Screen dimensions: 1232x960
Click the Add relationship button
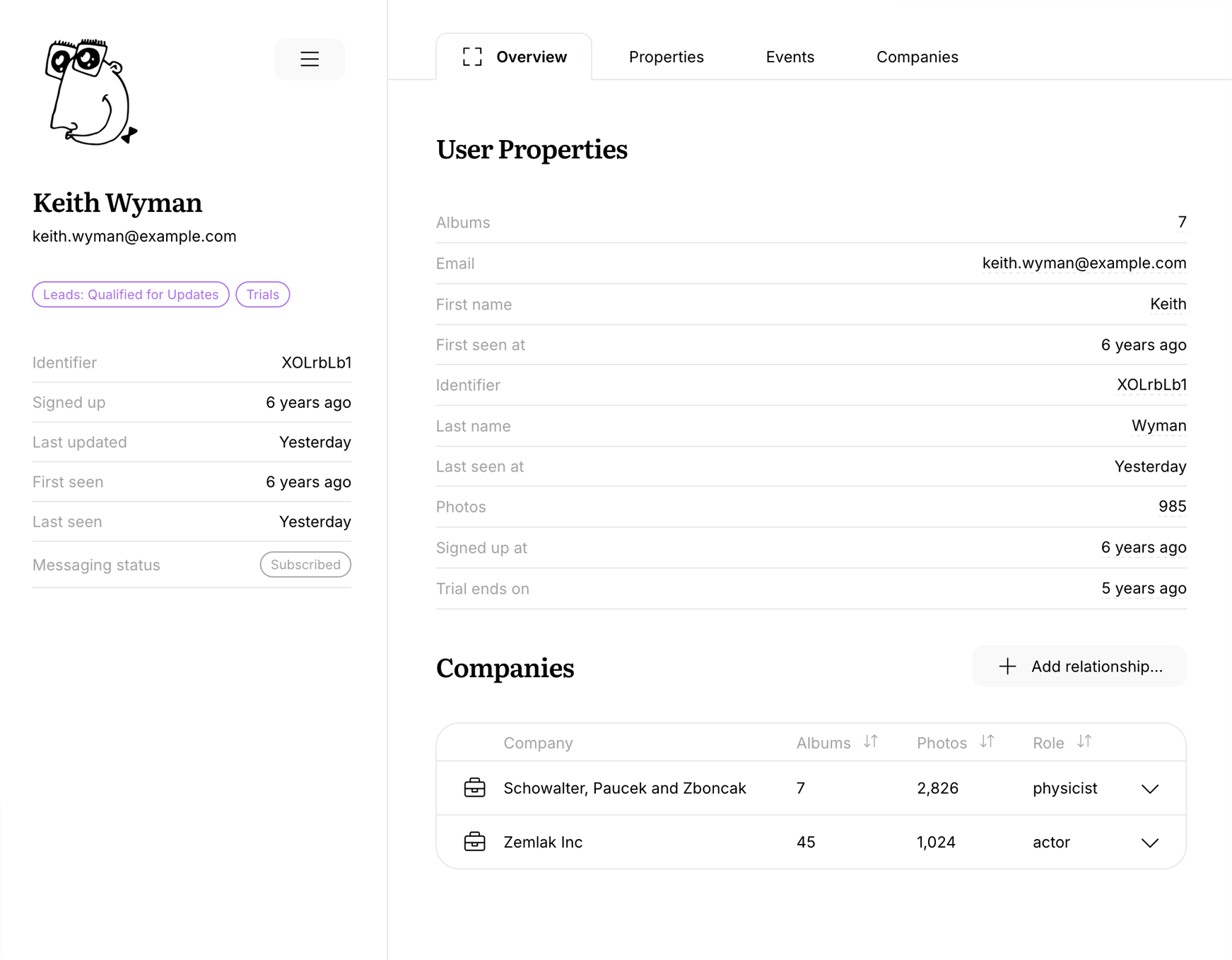pos(1078,666)
